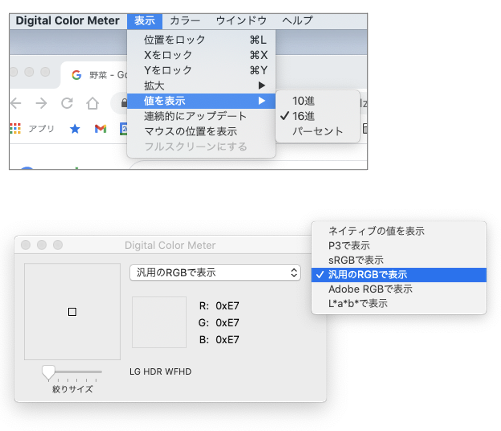The height and width of the screenshot is (431, 501).
Task: Click the Google favicon on the tab
Action: tap(76, 75)
